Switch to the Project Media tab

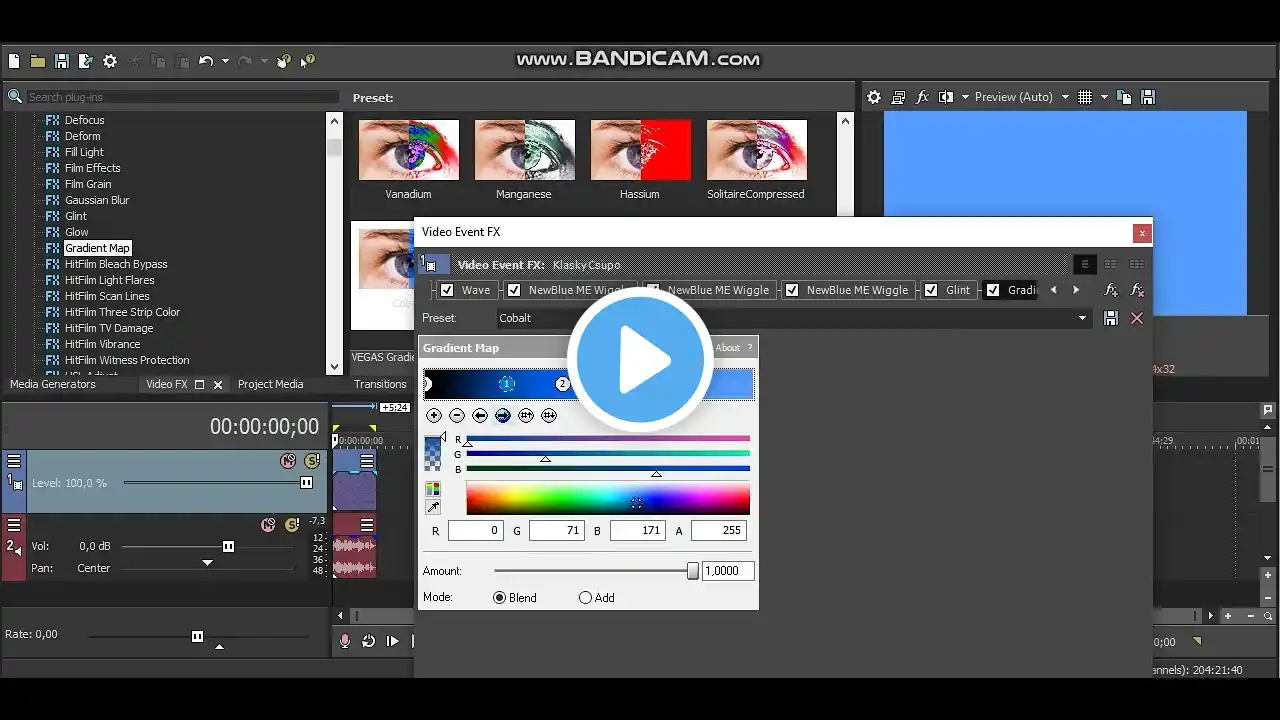270,384
